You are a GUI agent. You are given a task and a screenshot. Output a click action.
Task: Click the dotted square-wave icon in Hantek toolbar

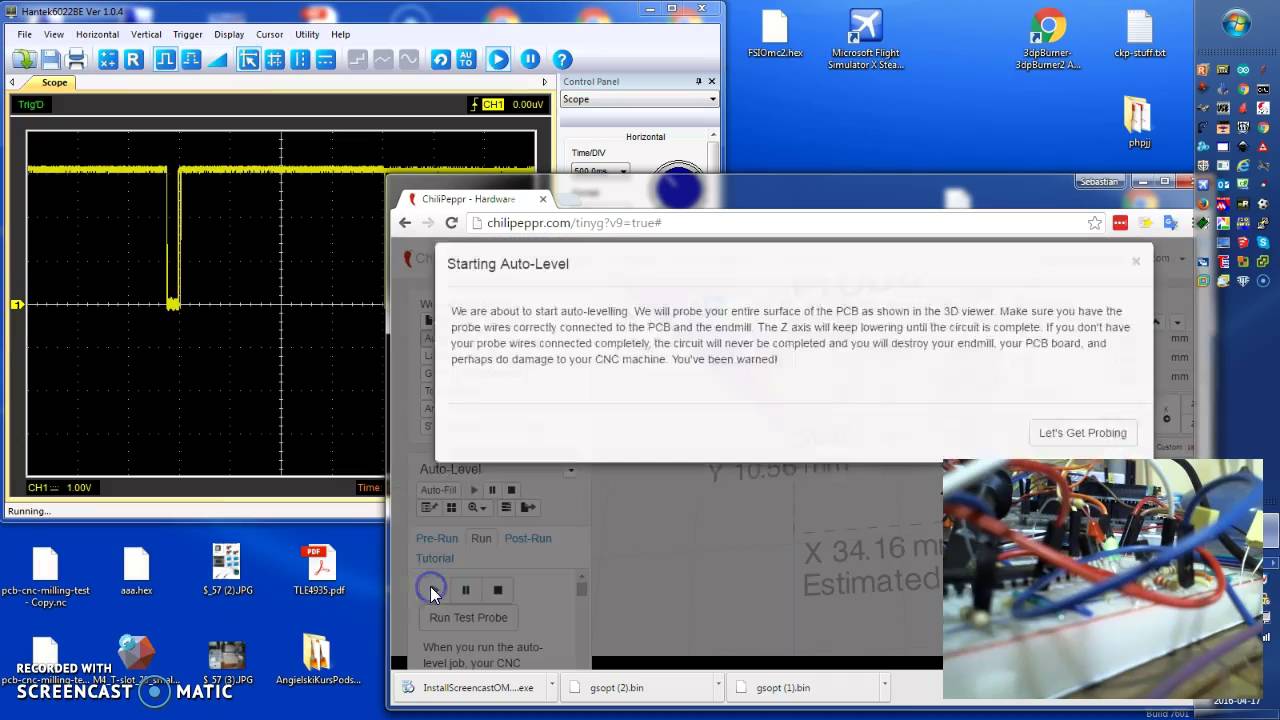point(192,60)
